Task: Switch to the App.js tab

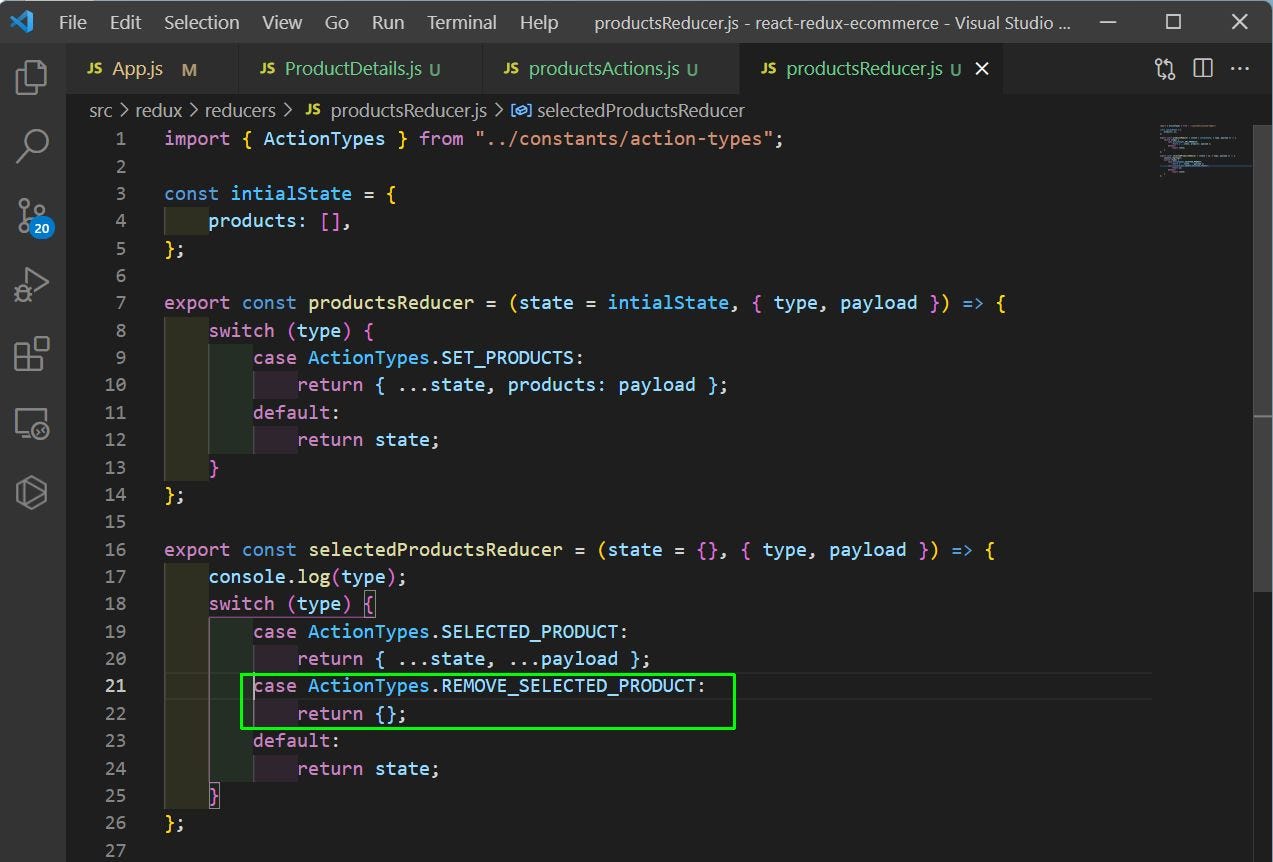Action: pyautogui.click(x=152, y=68)
